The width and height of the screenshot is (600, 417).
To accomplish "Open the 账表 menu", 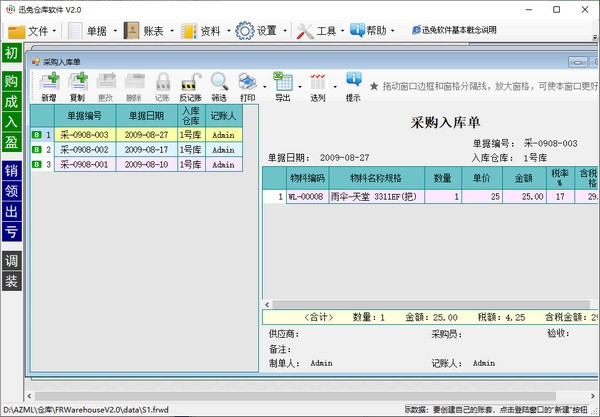I will (146, 31).
